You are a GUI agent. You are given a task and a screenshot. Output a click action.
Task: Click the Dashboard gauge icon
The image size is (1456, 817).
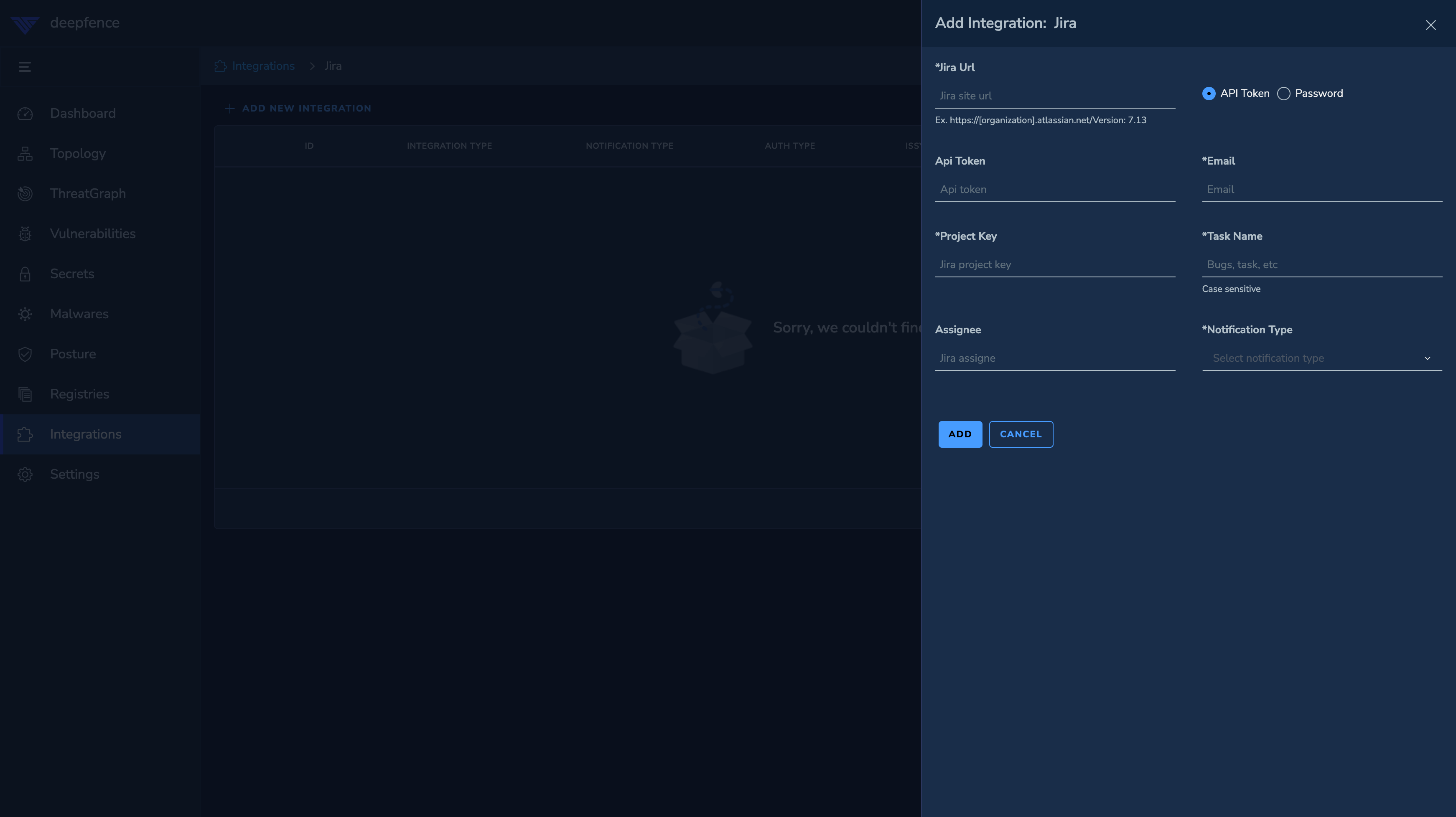click(x=25, y=114)
